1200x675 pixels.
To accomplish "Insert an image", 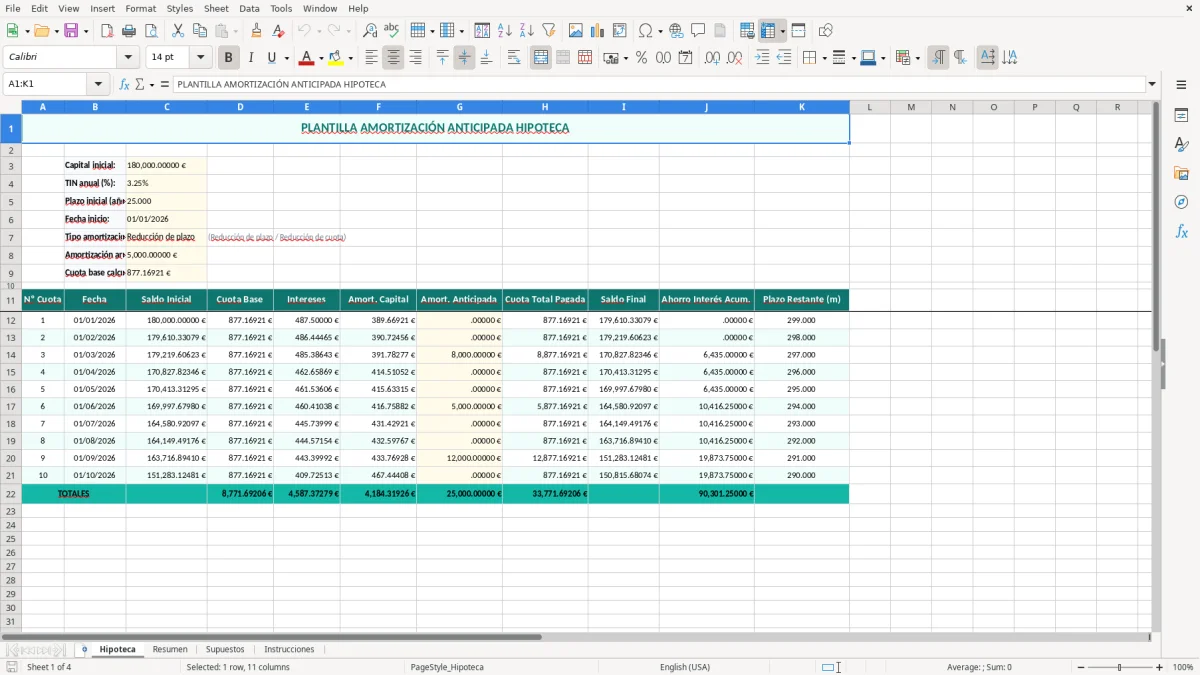I will coord(576,31).
